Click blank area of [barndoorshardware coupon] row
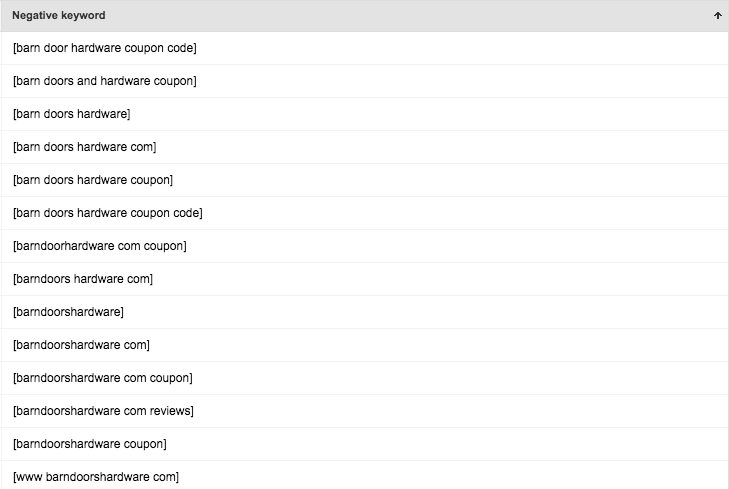The image size is (729, 489). point(442,444)
